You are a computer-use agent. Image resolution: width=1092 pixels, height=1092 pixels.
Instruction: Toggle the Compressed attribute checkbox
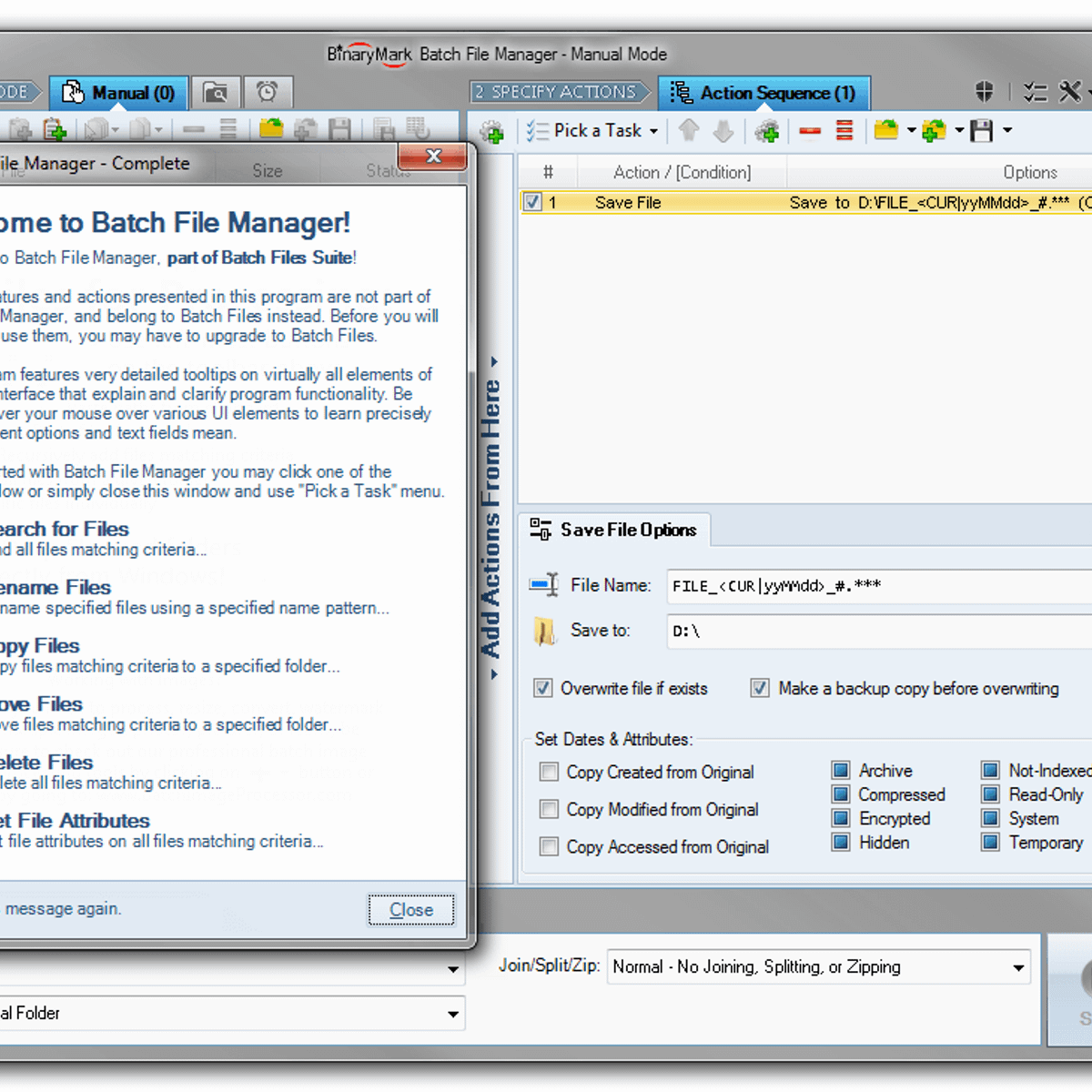pyautogui.click(x=841, y=794)
